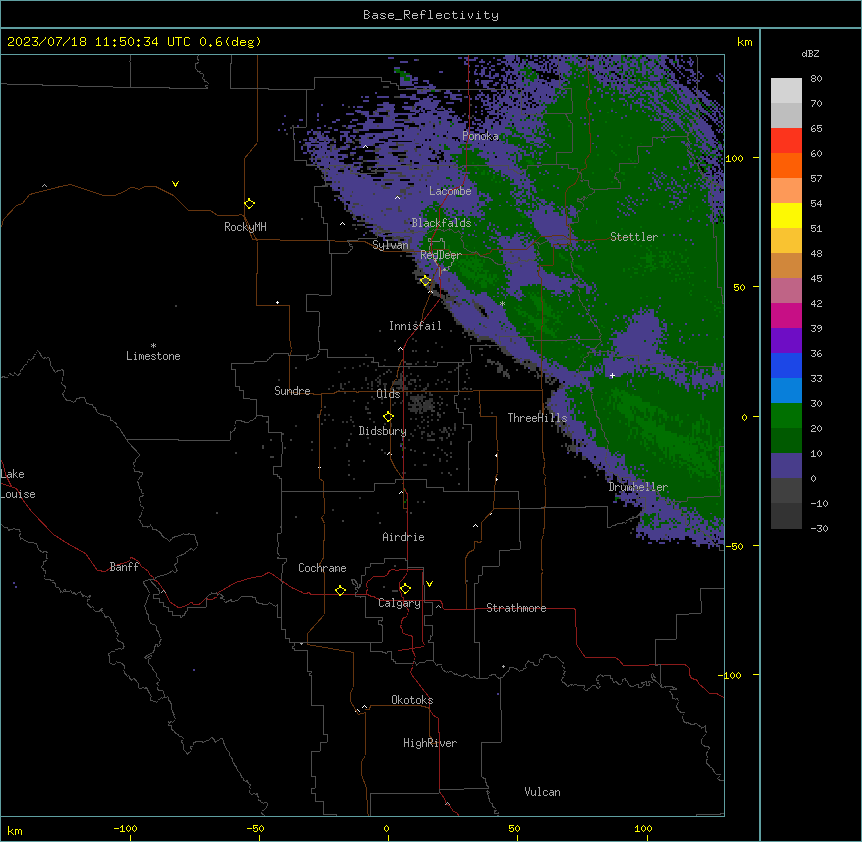Click the ThreeHills label

coord(537,418)
